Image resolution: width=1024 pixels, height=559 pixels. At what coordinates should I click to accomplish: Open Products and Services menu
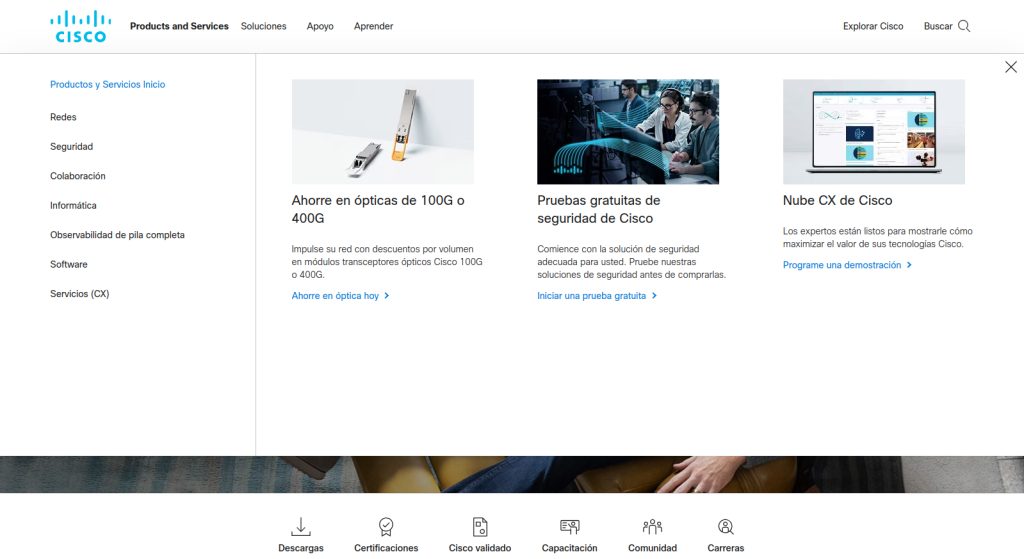[x=179, y=26]
